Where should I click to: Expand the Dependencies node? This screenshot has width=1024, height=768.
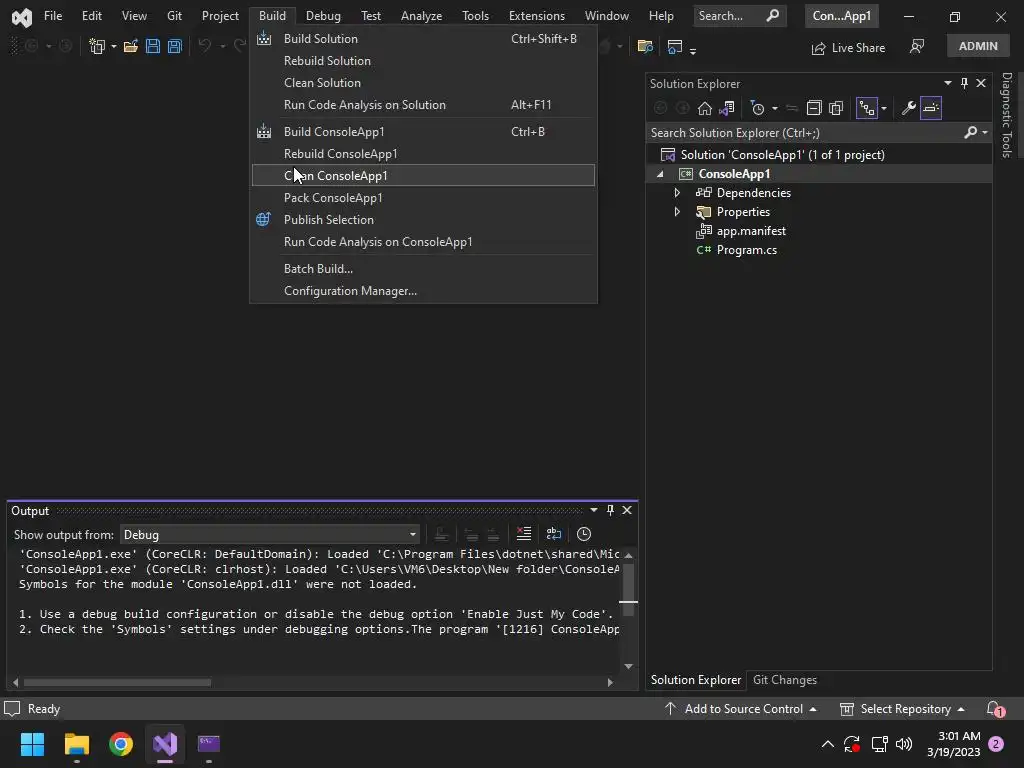coord(677,193)
